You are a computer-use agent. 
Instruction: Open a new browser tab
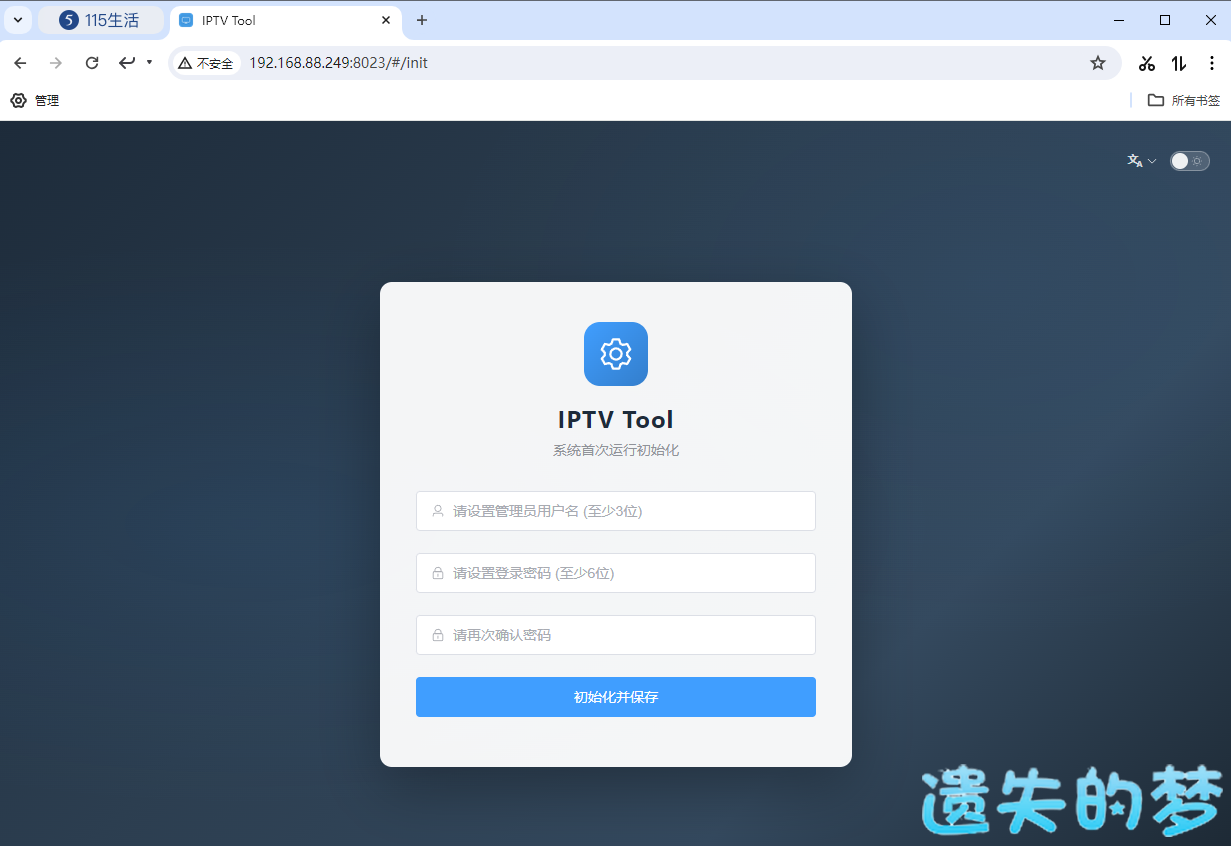click(x=422, y=20)
